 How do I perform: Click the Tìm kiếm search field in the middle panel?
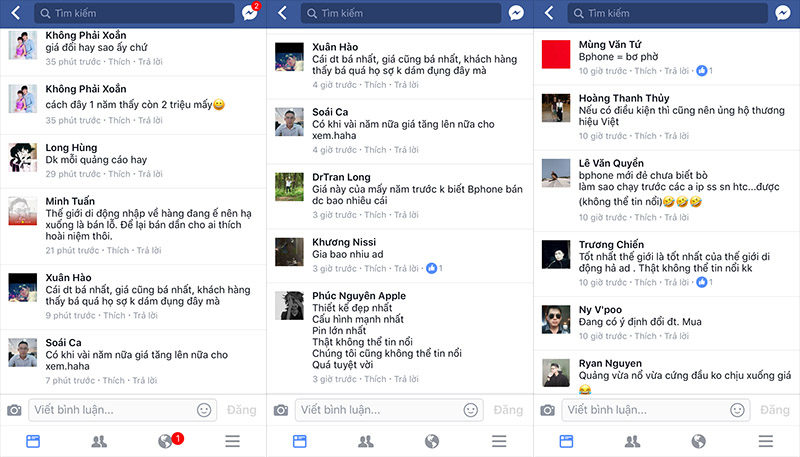[x=401, y=13]
